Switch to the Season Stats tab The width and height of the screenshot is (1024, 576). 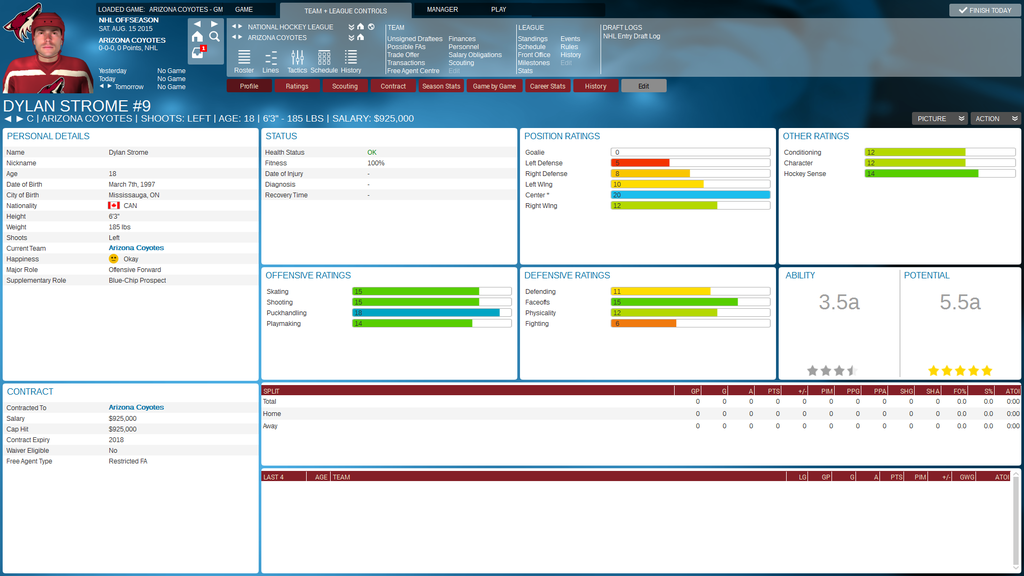point(441,86)
